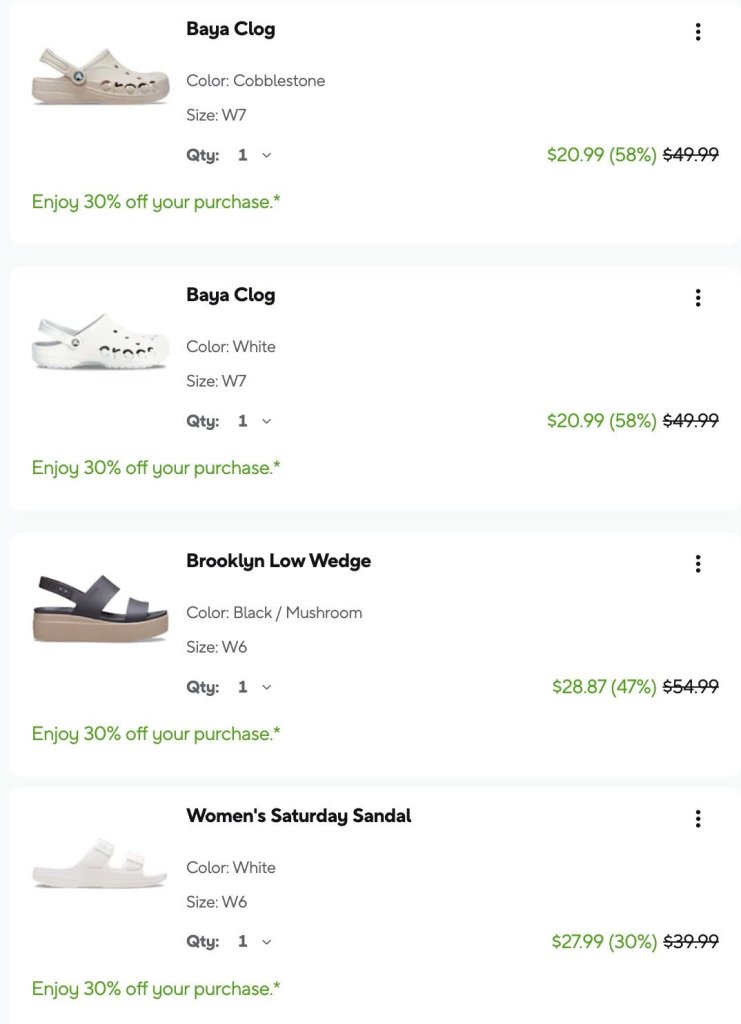The width and height of the screenshot is (741, 1024).
Task: Open second Baya Clog title, White color
Action: click(230, 295)
